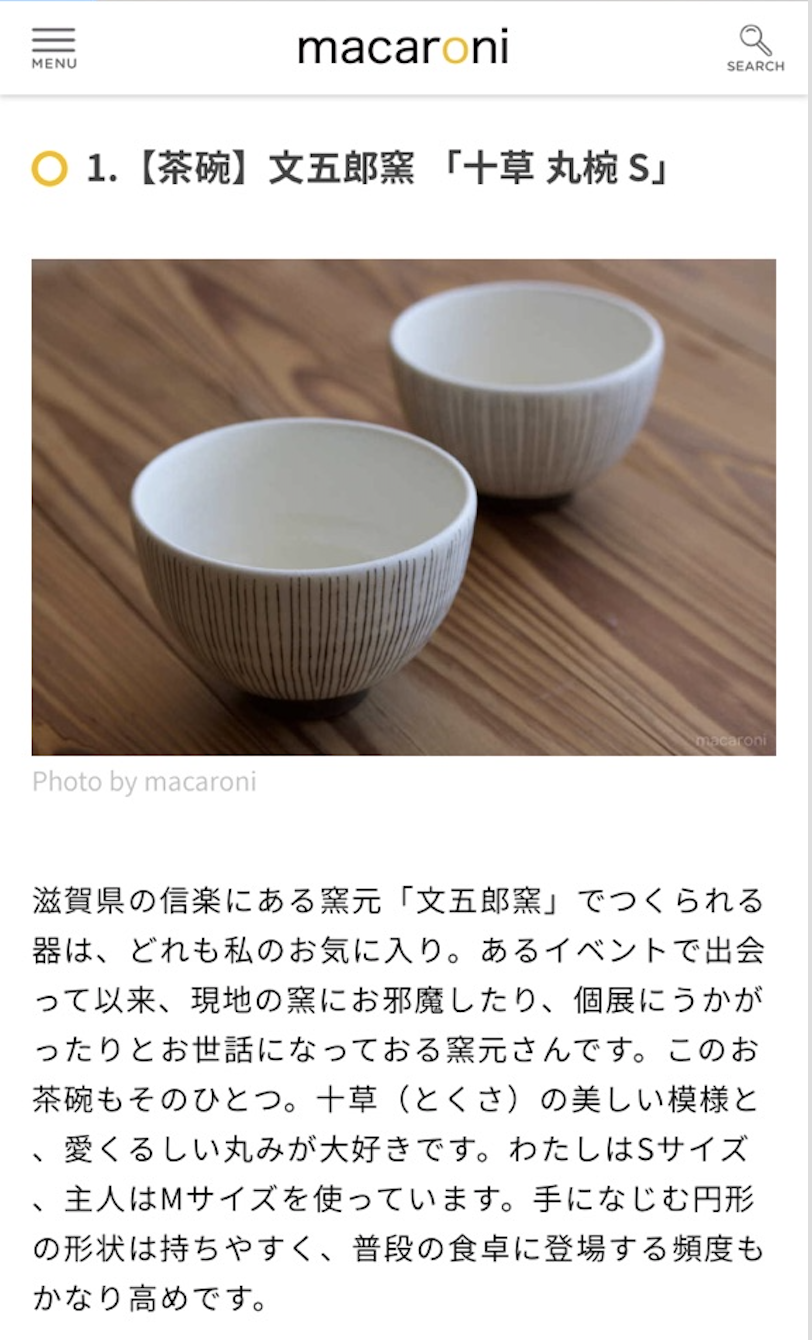The height and width of the screenshot is (1340, 812).
Task: Click the last line かなり高めです
Action: [150, 1299]
